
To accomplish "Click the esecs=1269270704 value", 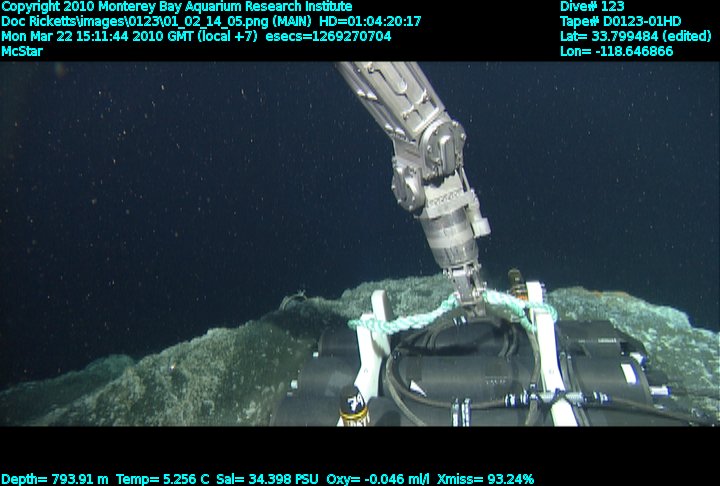I will point(328,36).
